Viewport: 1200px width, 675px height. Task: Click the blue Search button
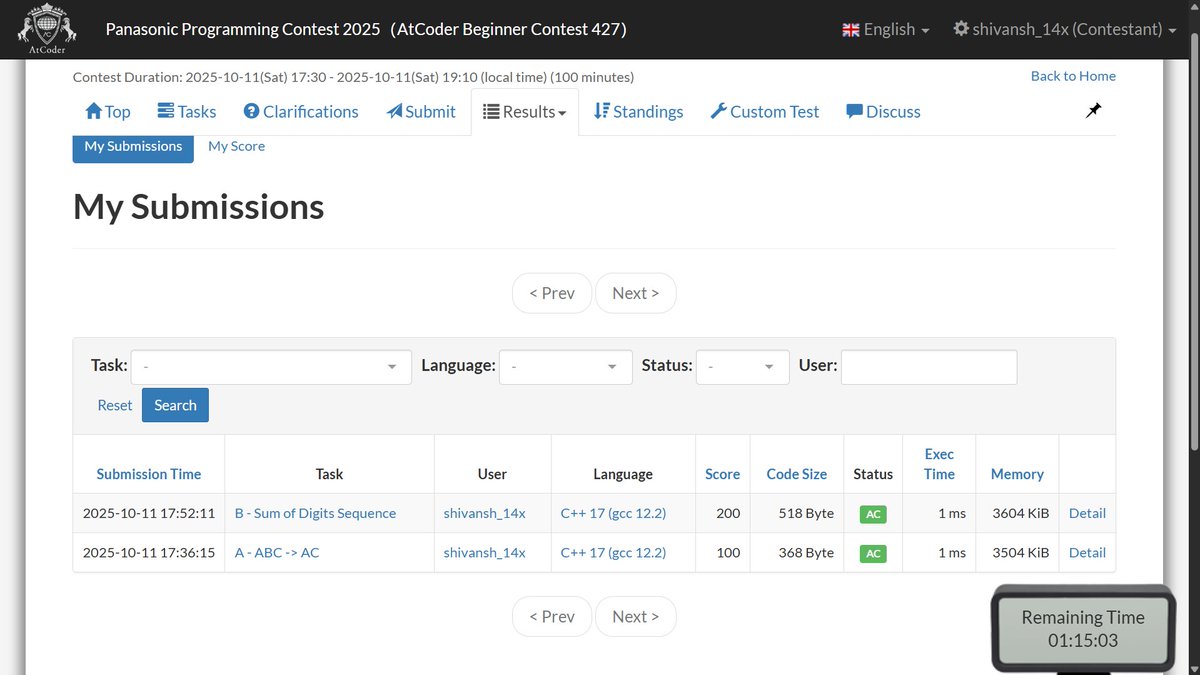175,405
